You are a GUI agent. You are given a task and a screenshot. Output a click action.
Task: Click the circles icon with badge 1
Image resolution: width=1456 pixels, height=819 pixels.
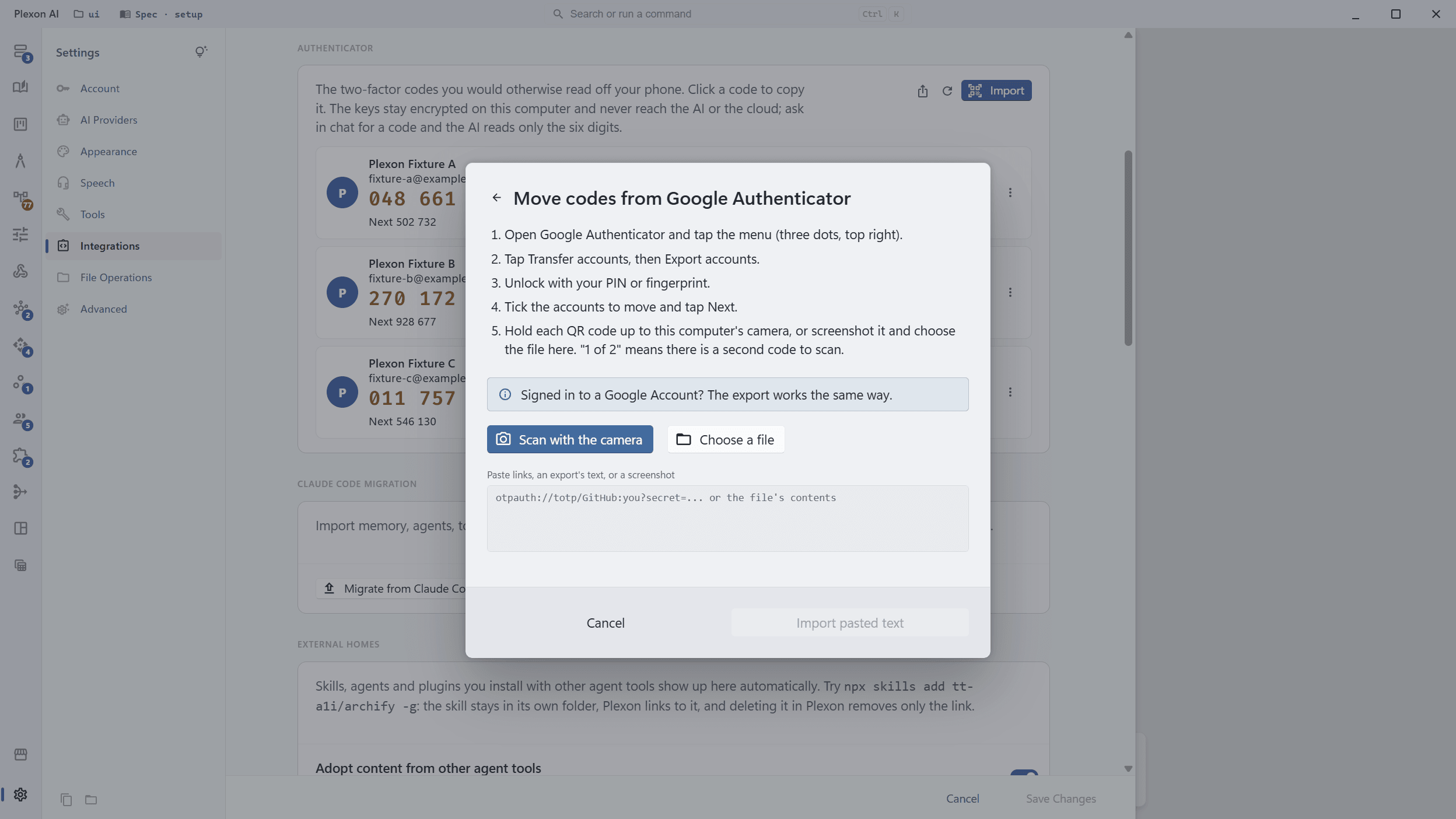click(22, 383)
